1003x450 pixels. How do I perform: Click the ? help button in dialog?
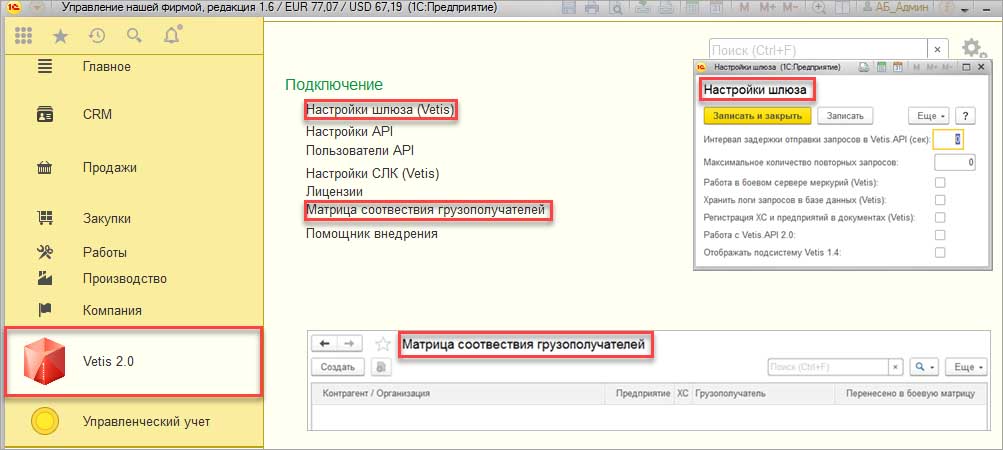click(x=965, y=116)
